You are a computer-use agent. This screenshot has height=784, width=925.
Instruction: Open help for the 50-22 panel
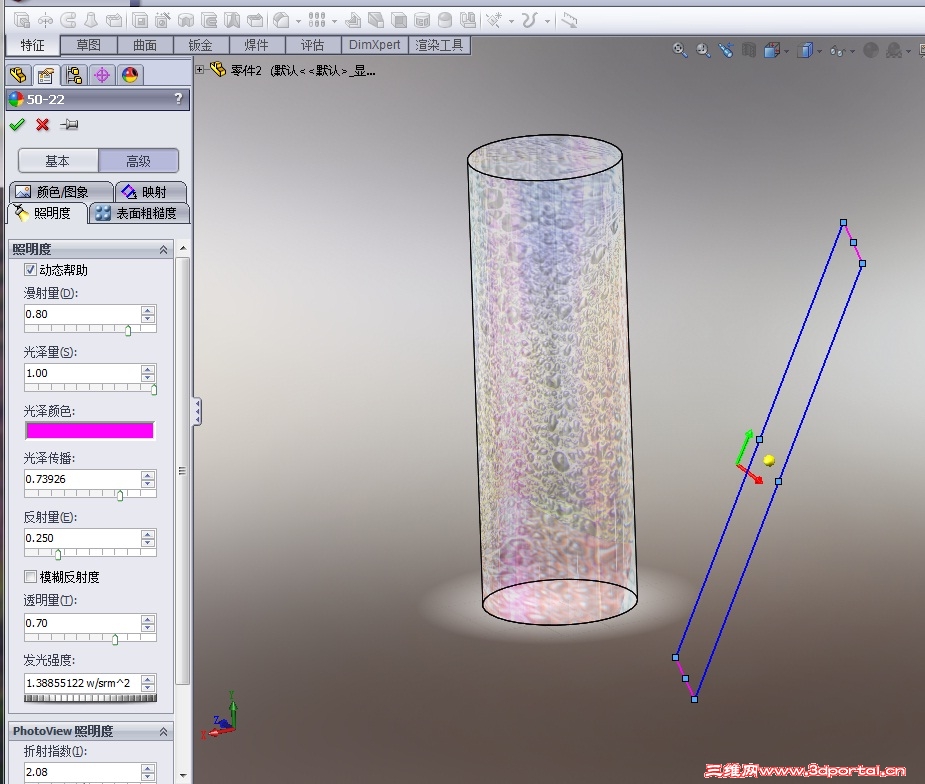pyautogui.click(x=179, y=99)
